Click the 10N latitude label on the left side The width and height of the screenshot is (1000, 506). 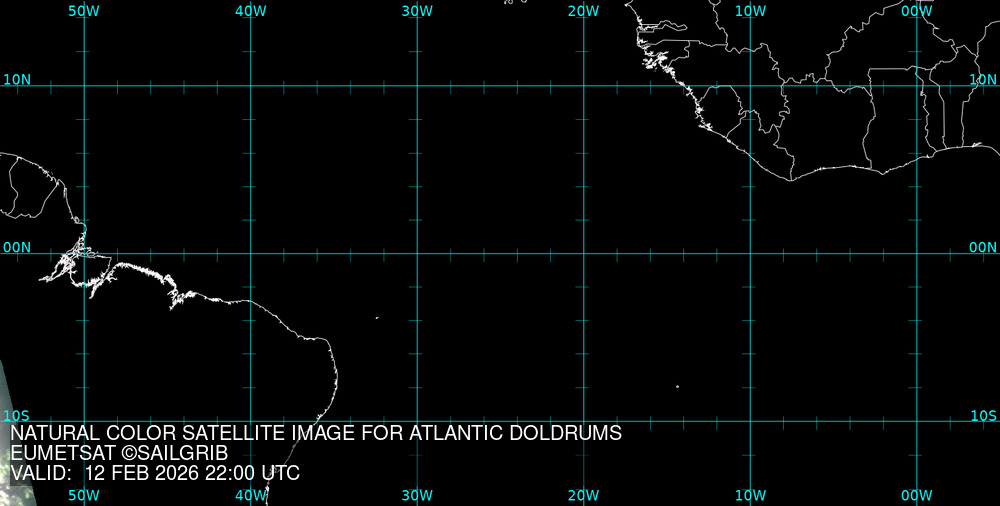point(17,79)
